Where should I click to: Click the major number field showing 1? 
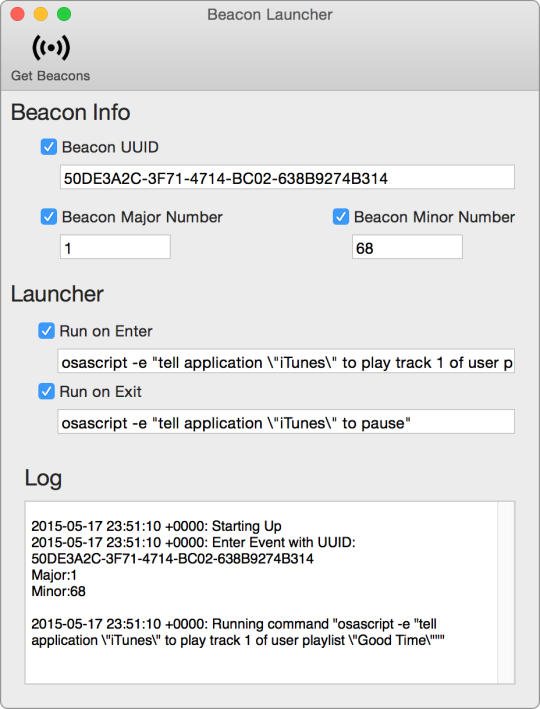(x=115, y=247)
